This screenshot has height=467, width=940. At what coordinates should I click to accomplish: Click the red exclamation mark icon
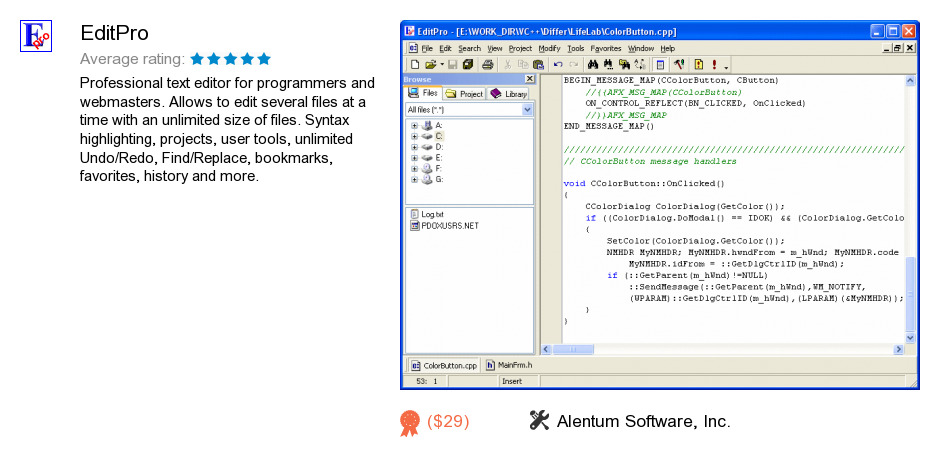click(715, 65)
